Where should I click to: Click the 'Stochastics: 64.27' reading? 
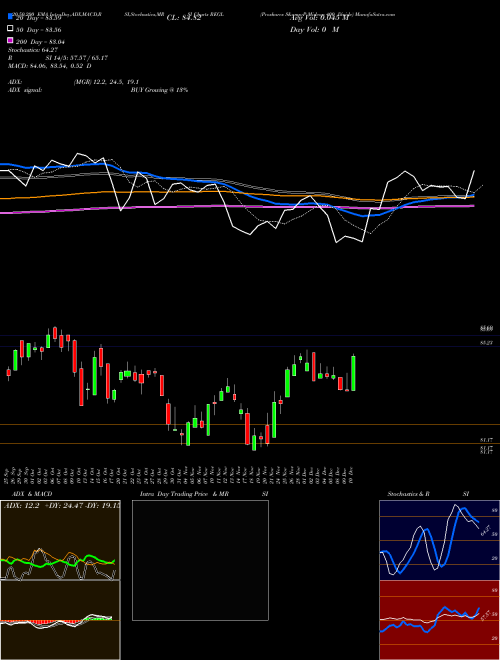coord(33,50)
